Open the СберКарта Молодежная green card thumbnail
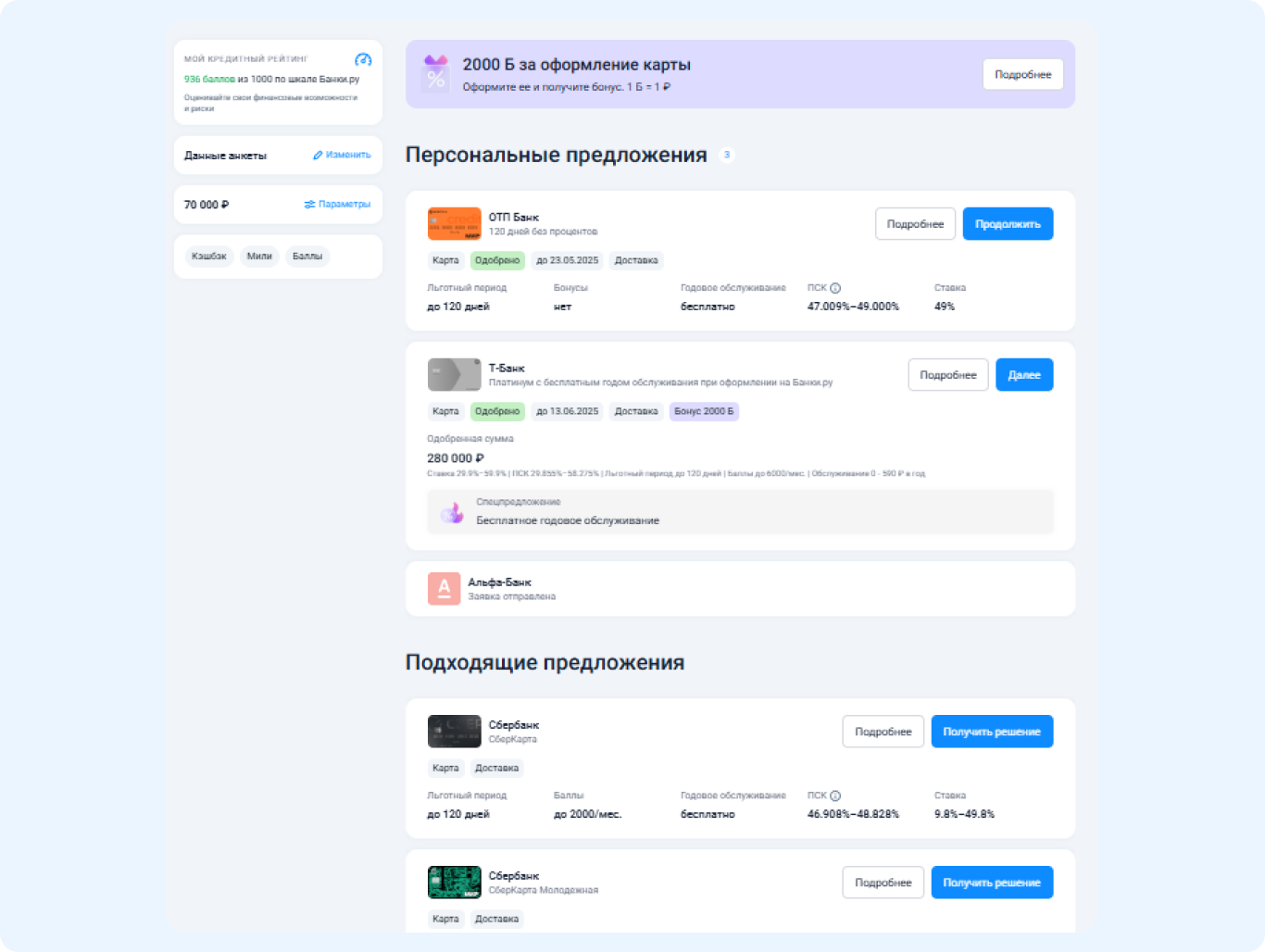The width and height of the screenshot is (1265, 952). [x=454, y=883]
